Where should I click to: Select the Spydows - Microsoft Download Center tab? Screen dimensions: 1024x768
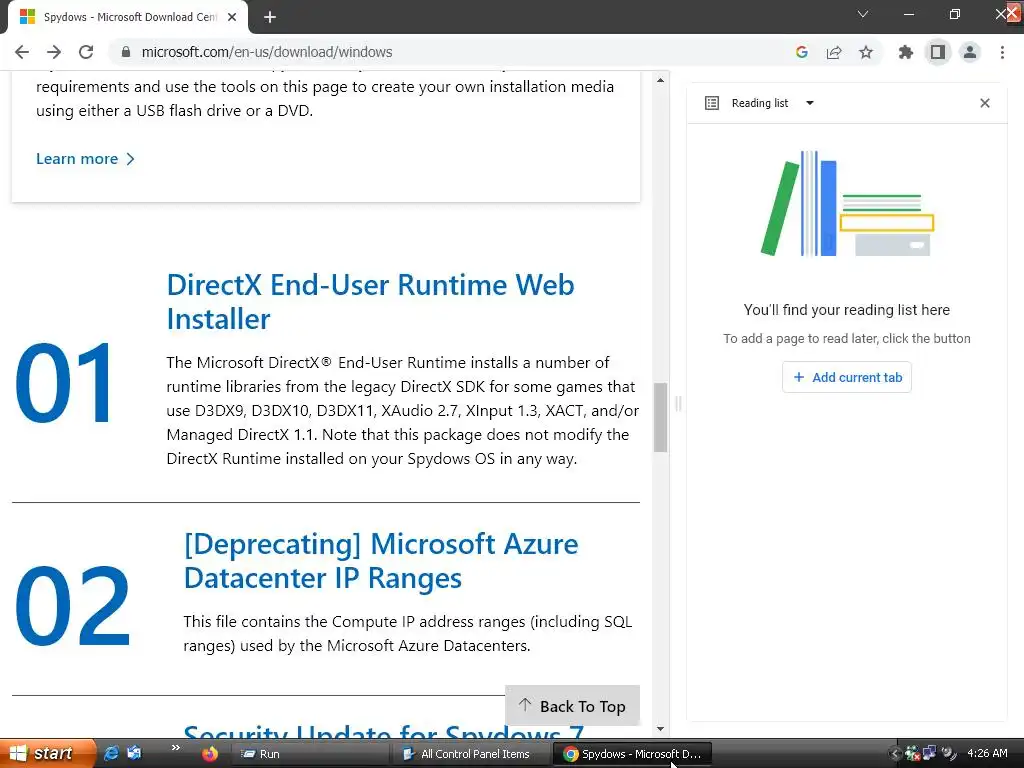pos(128,17)
